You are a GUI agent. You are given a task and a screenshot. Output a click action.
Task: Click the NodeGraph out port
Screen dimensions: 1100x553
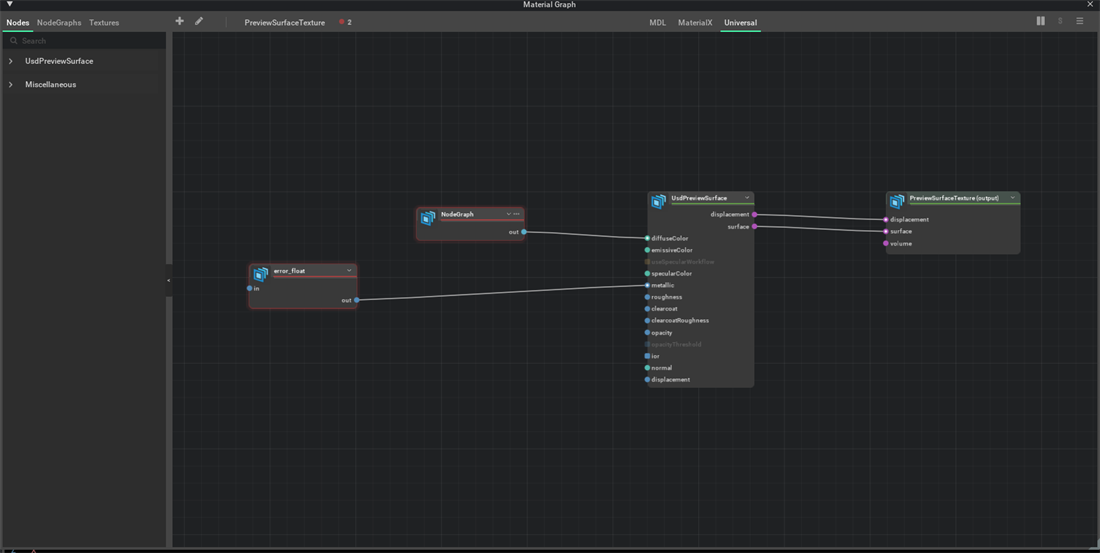pos(524,232)
